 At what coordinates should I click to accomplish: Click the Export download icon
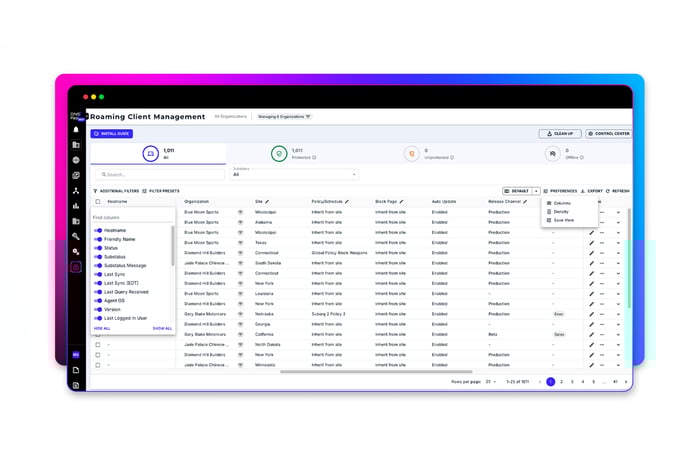click(x=583, y=191)
